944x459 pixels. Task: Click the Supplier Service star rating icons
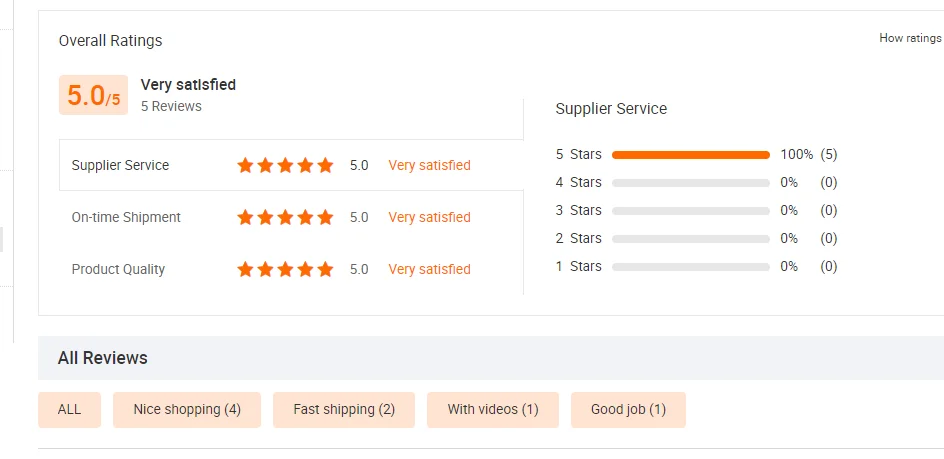click(x=285, y=166)
